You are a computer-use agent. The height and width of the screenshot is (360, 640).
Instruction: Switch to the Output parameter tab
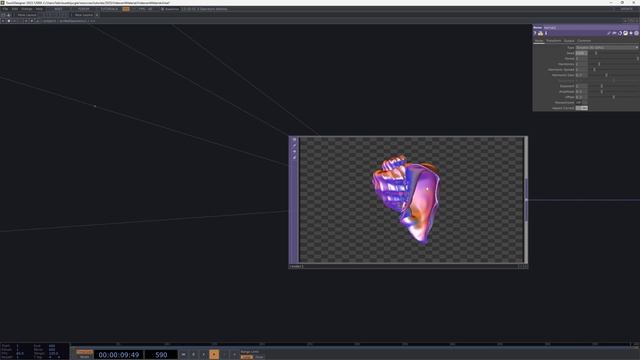569,41
